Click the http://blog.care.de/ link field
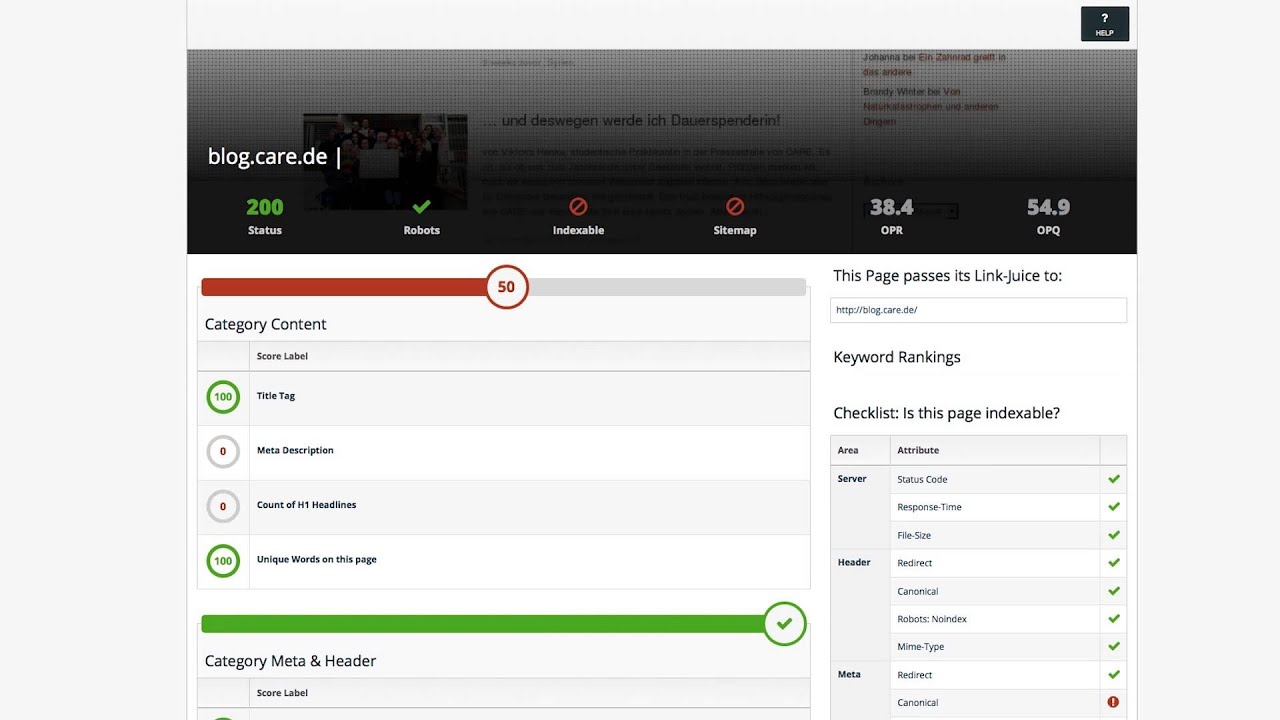The height and width of the screenshot is (720, 1280). tap(978, 310)
